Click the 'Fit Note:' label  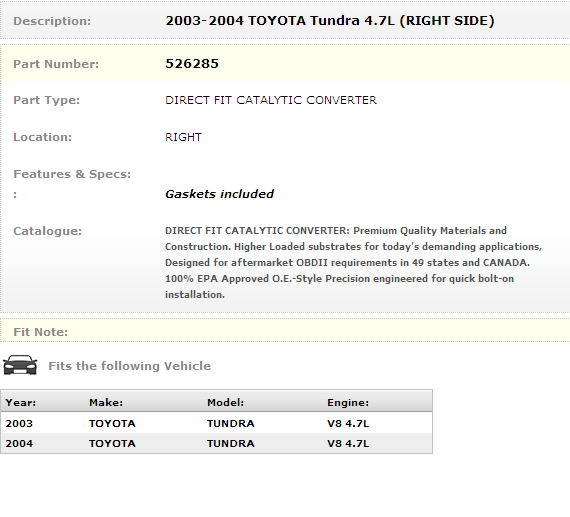coord(40,332)
